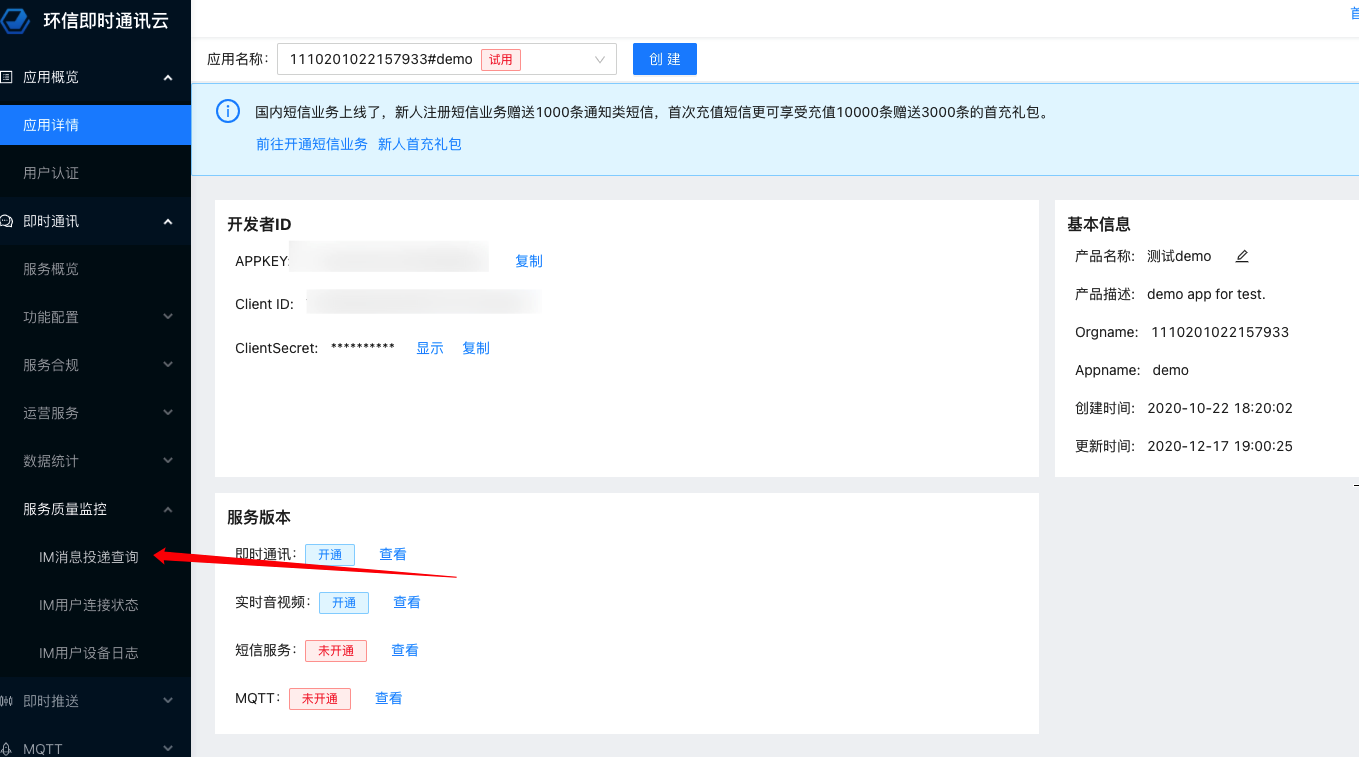Screen dimensions: 1359x757
Task: View 实时音视频 service details
Action: (x=407, y=602)
